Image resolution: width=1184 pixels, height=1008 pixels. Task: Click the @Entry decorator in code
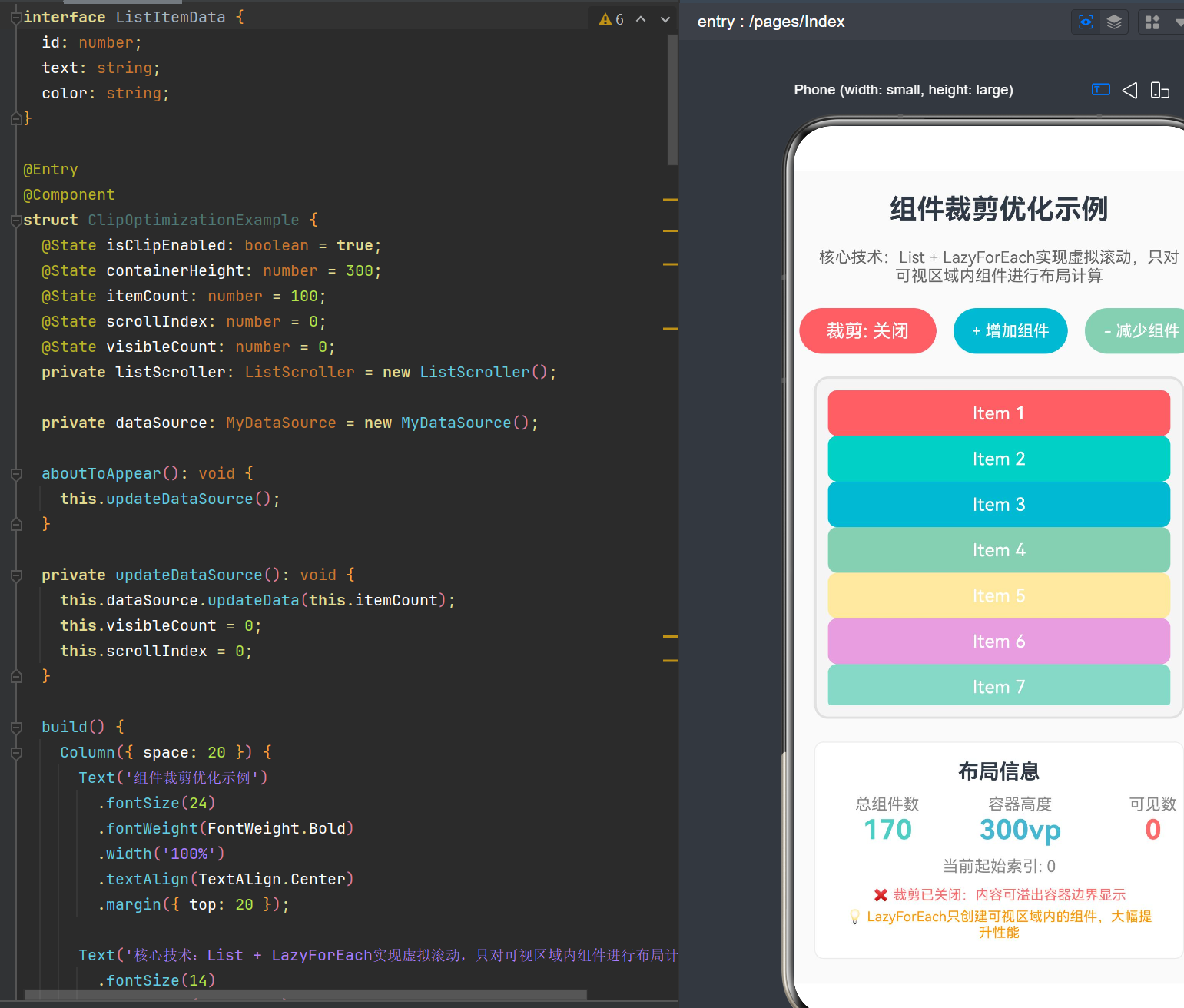pyautogui.click(x=51, y=169)
